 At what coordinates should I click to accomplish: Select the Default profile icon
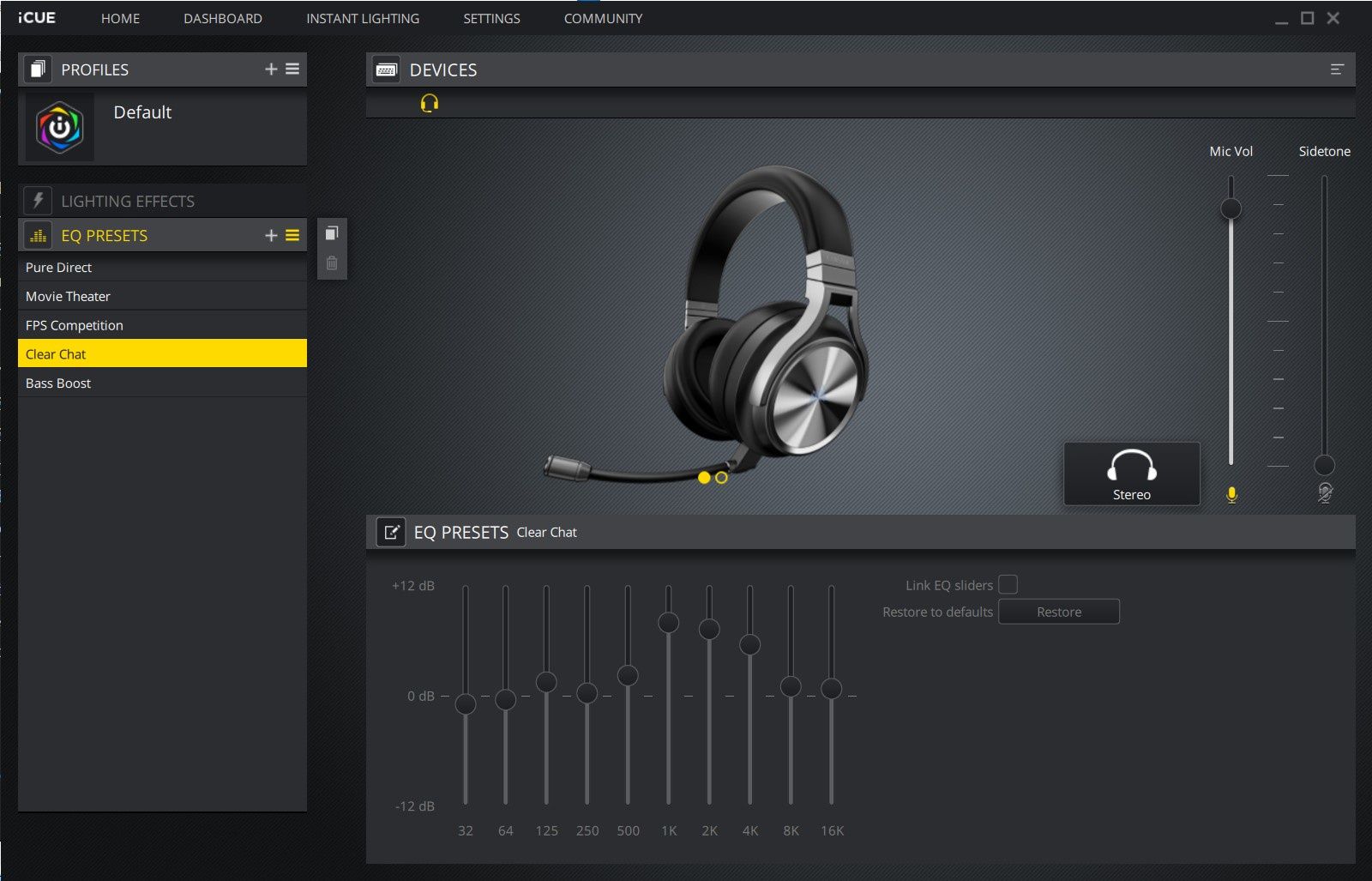coord(59,128)
